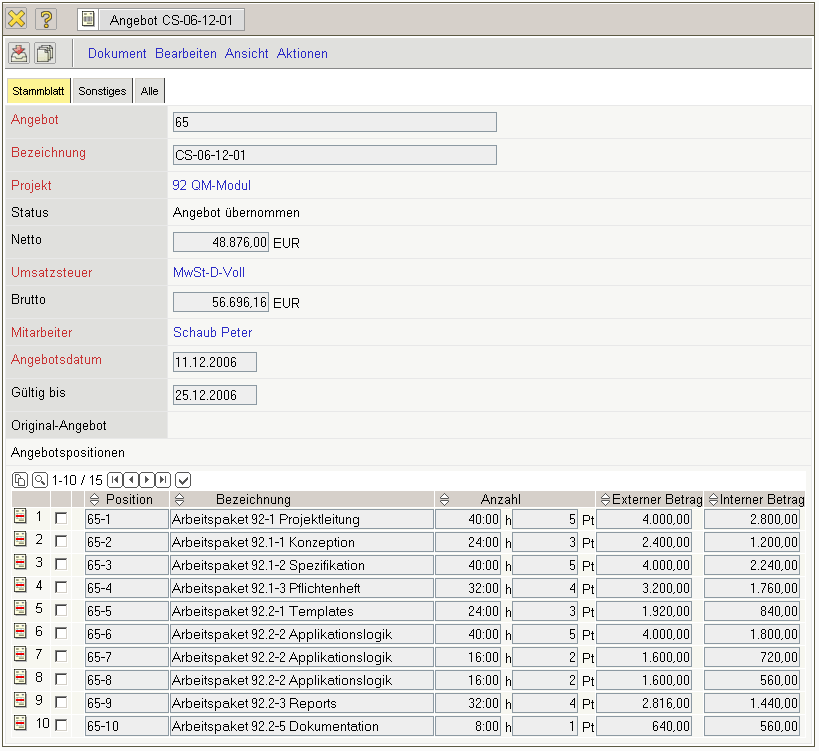Click the Gültig bis date field
This screenshot has width=819, height=751.
(x=214, y=395)
